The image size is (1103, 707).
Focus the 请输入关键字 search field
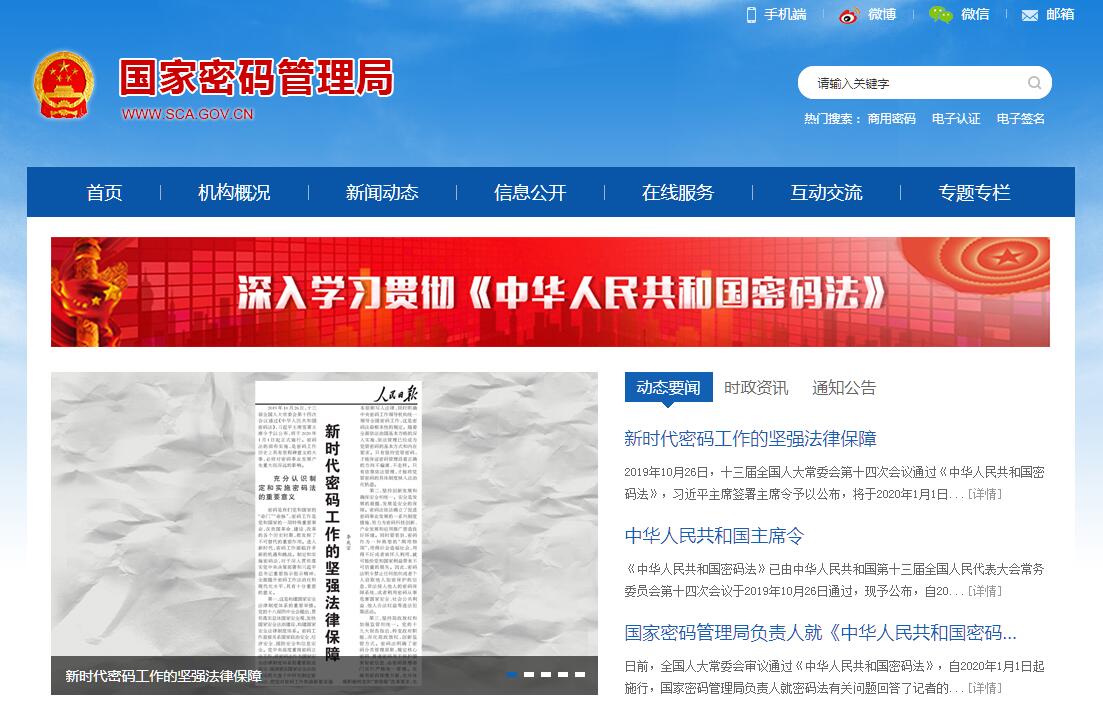[924, 83]
